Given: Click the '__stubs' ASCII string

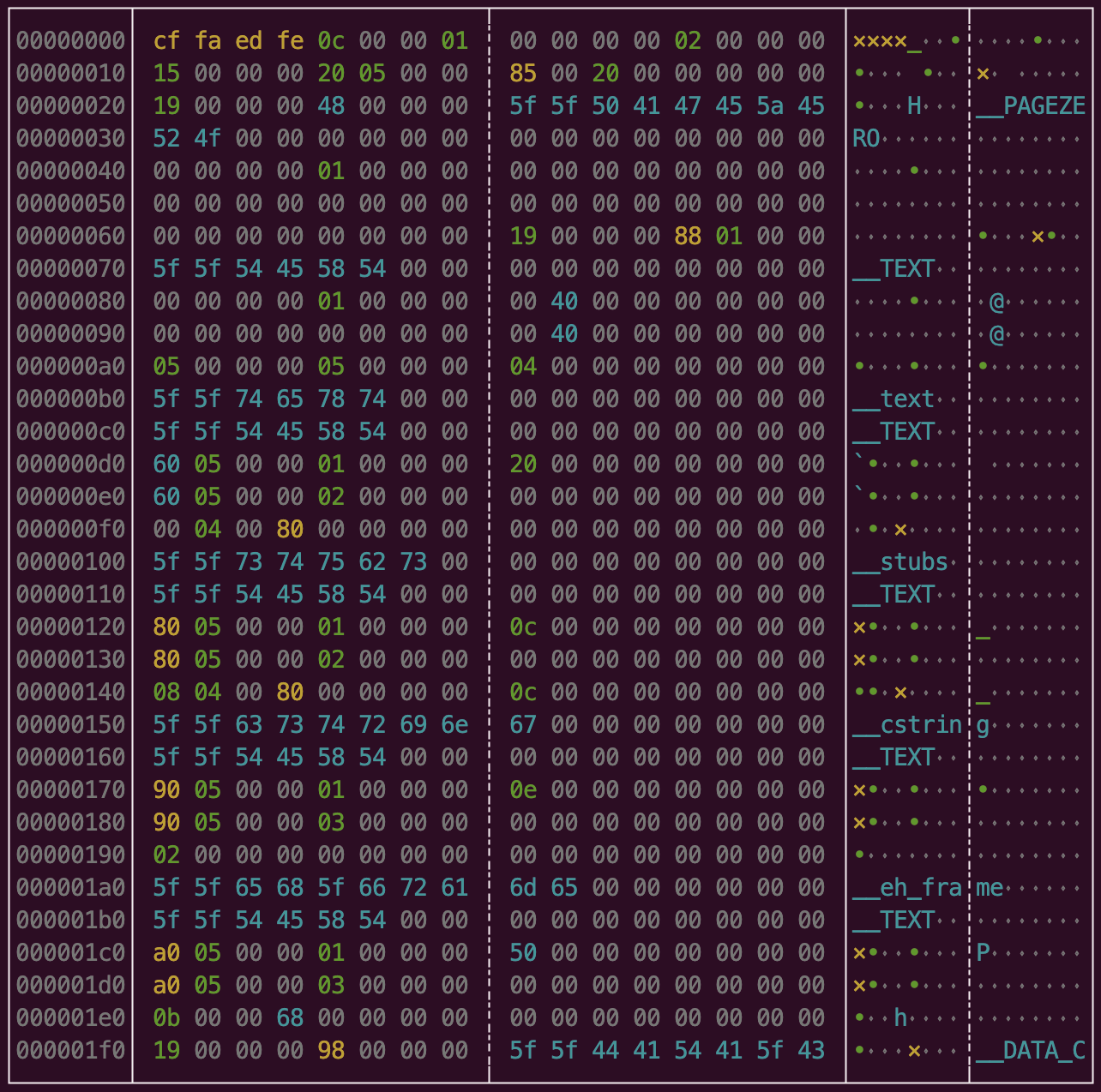Looking at the screenshot, I should [900, 562].
